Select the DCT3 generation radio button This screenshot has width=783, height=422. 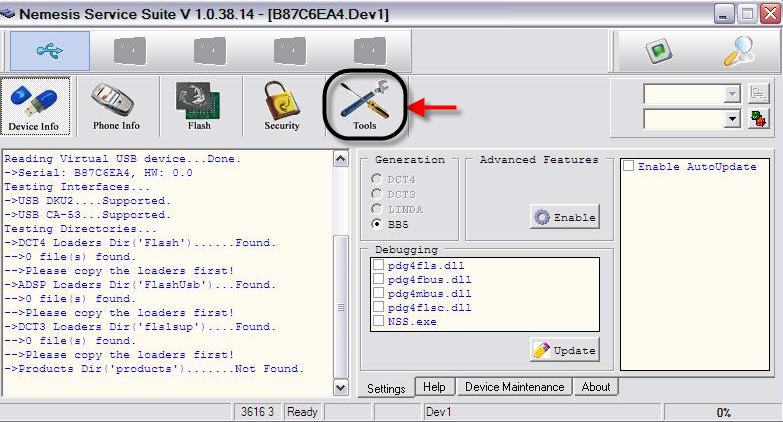click(377, 194)
